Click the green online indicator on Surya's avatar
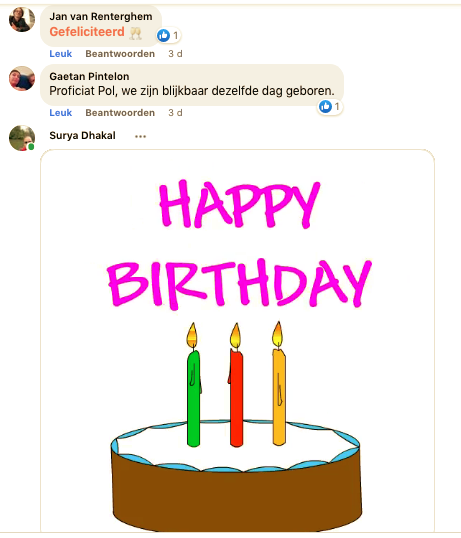The width and height of the screenshot is (461, 538). 31,147
